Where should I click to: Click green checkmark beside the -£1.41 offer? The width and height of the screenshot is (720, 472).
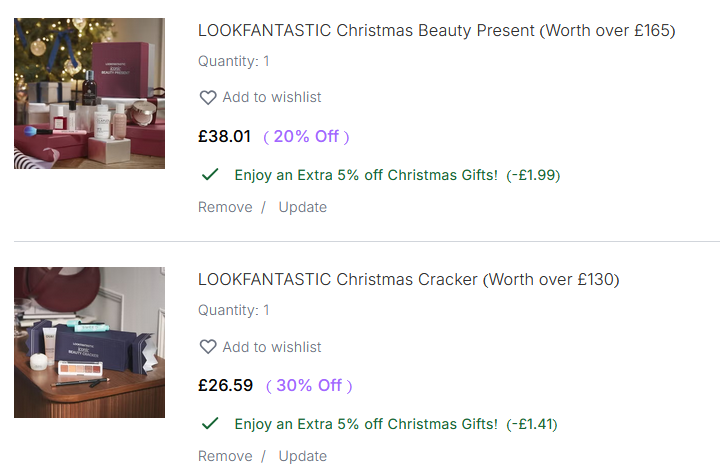(210, 424)
